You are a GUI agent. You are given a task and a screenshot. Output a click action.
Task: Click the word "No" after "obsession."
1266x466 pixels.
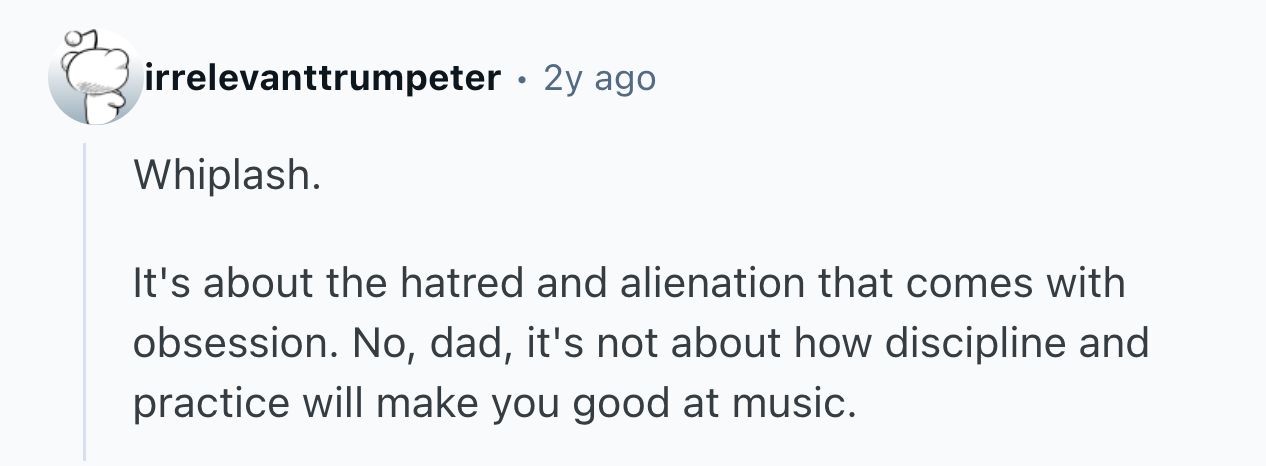[x=376, y=345]
